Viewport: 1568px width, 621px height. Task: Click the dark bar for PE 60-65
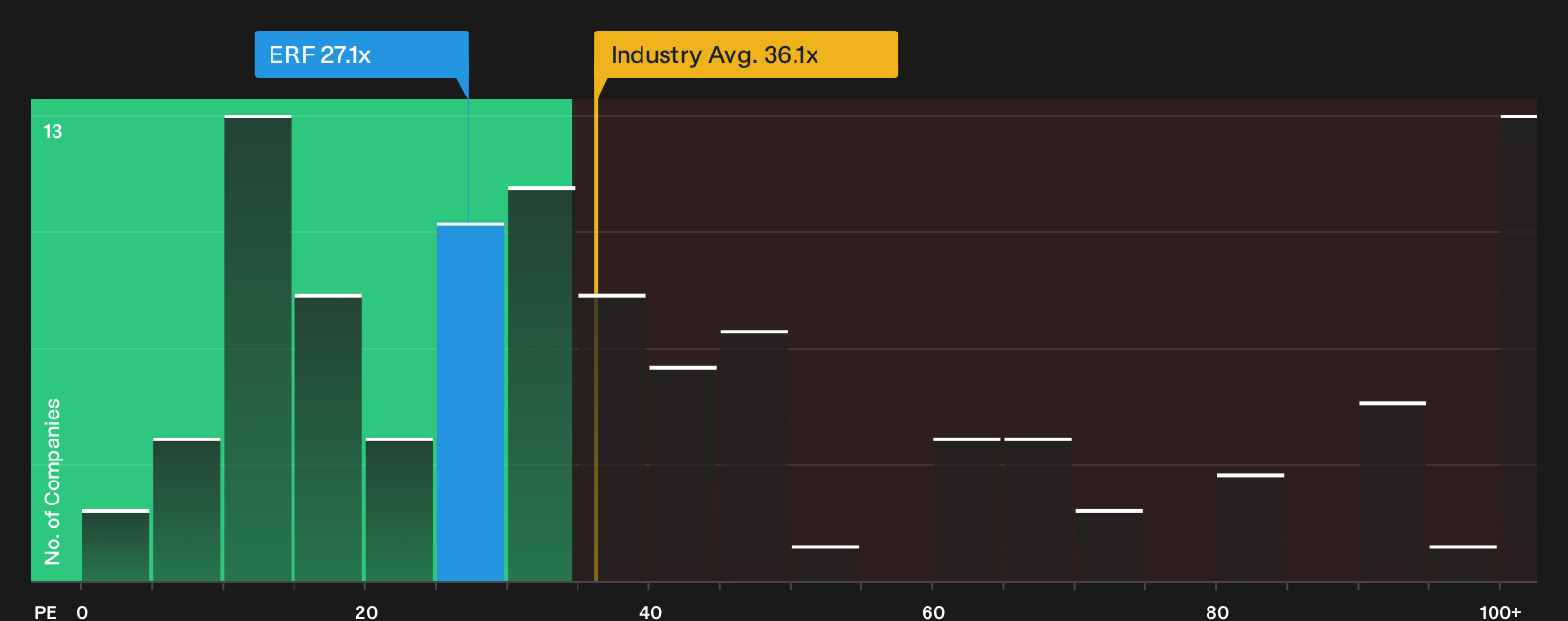tap(967, 509)
